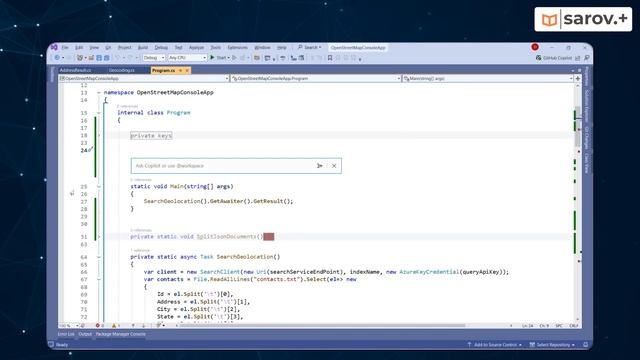The width and height of the screenshot is (640, 360).
Task: Click the red account avatar icon
Action: click(x=535, y=47)
